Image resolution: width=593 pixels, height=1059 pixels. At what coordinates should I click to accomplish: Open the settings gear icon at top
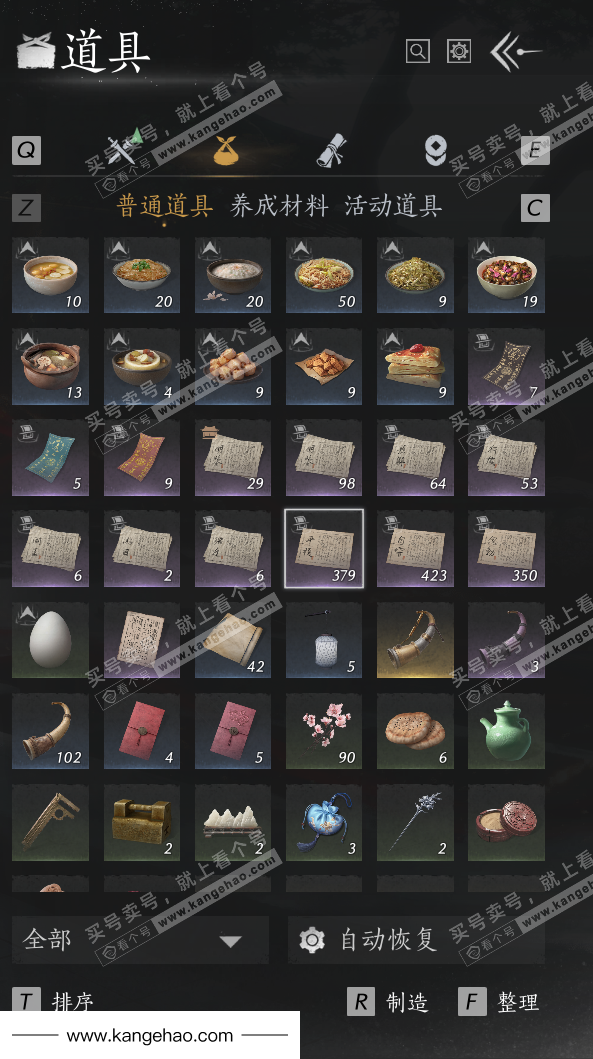click(x=459, y=51)
